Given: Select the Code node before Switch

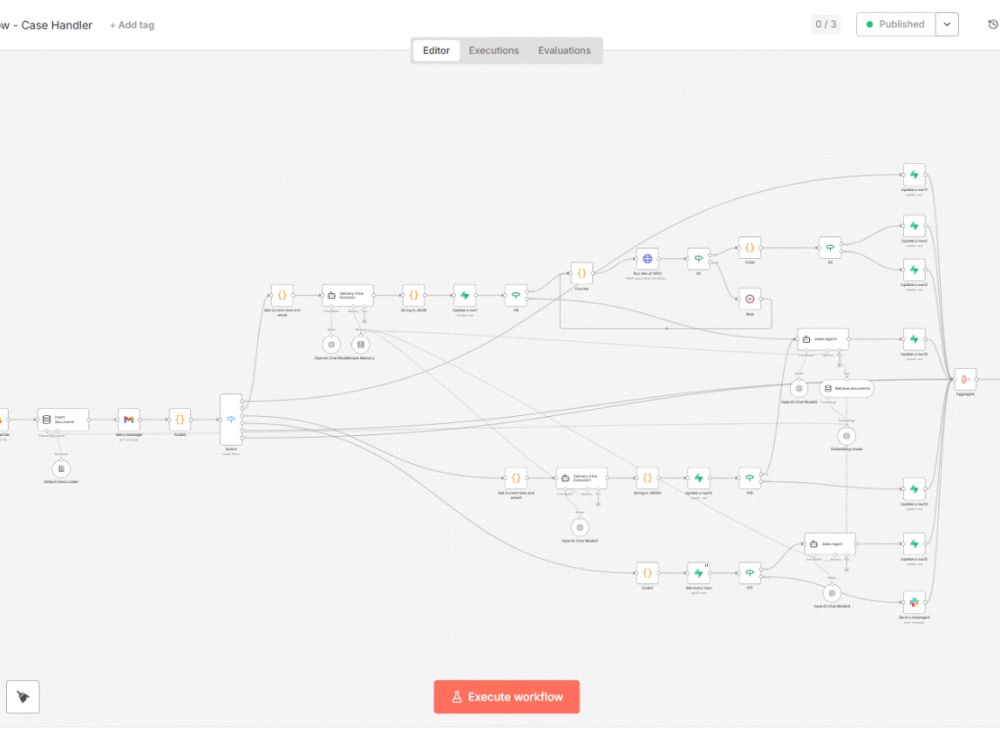Looking at the screenshot, I should coord(180,420).
